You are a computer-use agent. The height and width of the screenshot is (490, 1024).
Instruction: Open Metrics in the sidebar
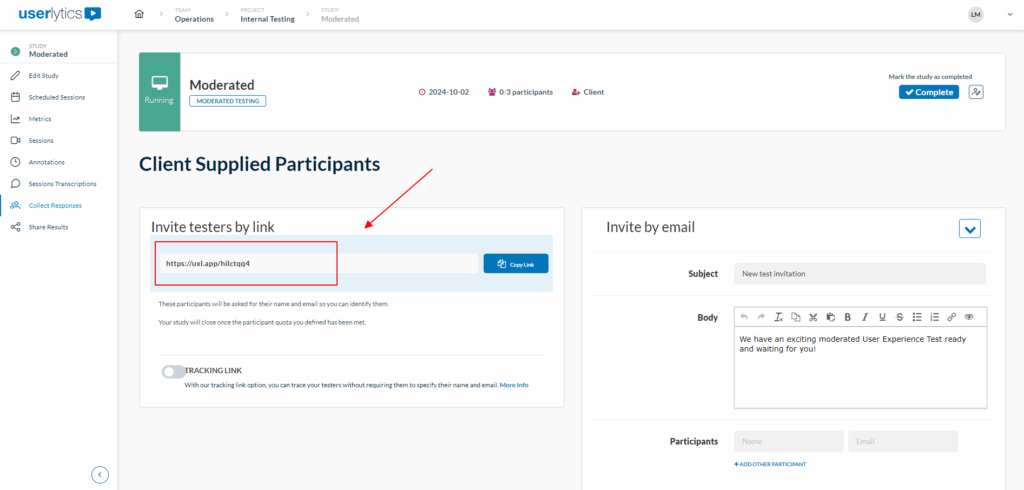coord(40,119)
